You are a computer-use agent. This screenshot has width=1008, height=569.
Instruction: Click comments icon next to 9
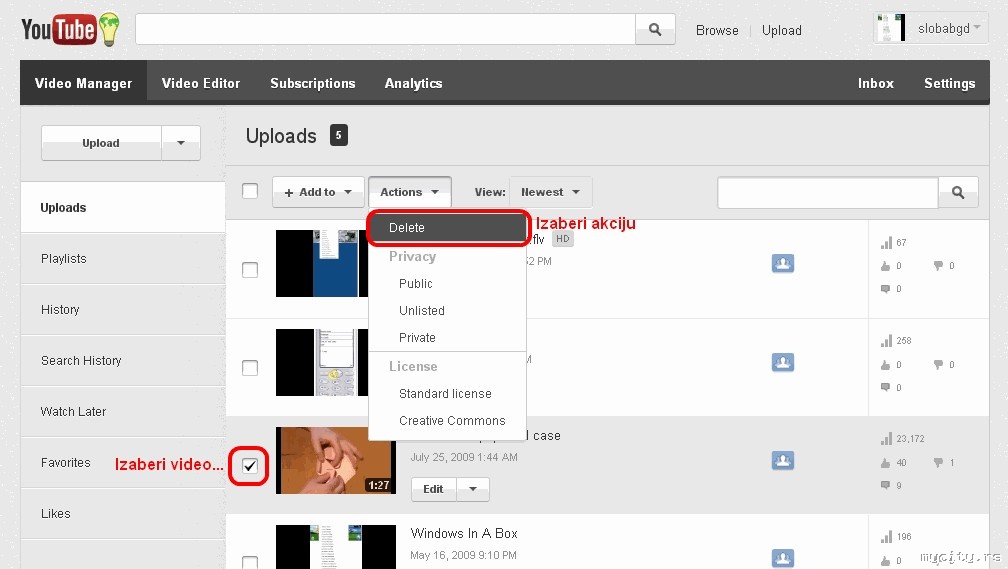click(885, 485)
